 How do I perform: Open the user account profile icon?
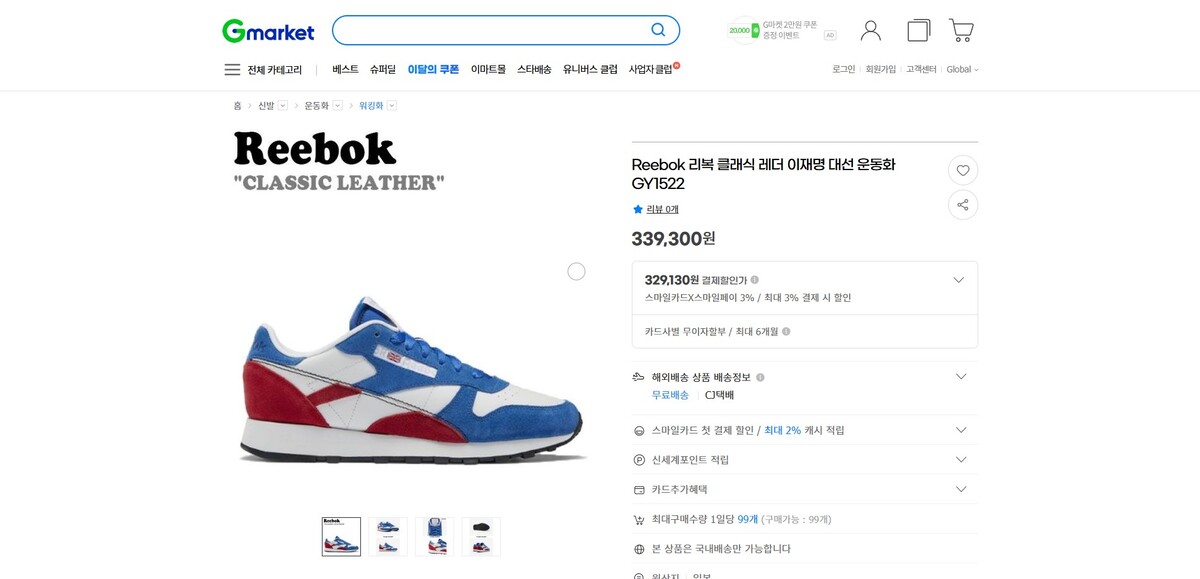pyautogui.click(x=871, y=31)
